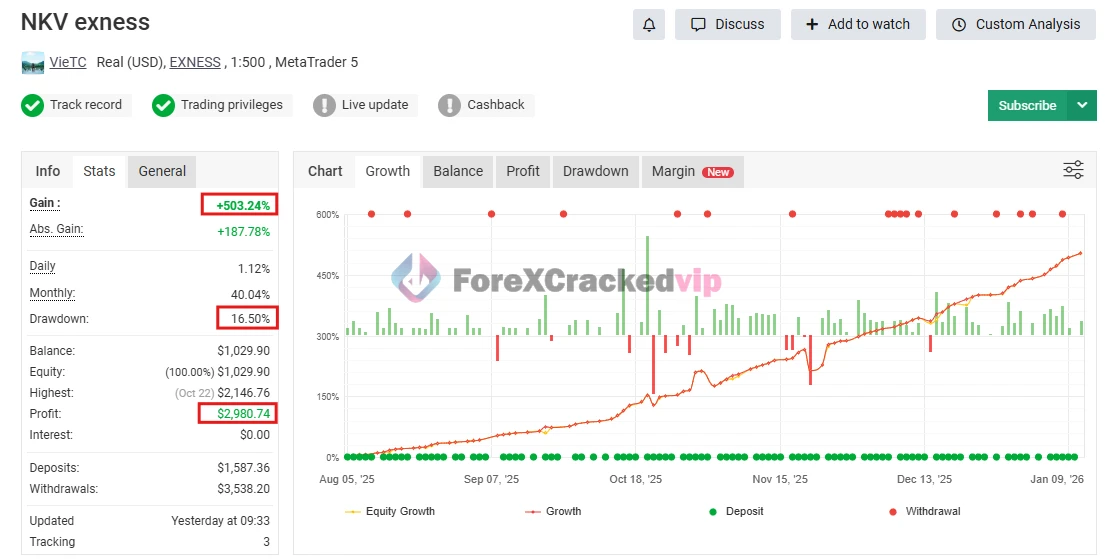Click the Gain label
Viewport: 1113px width, 559px height.
point(45,203)
